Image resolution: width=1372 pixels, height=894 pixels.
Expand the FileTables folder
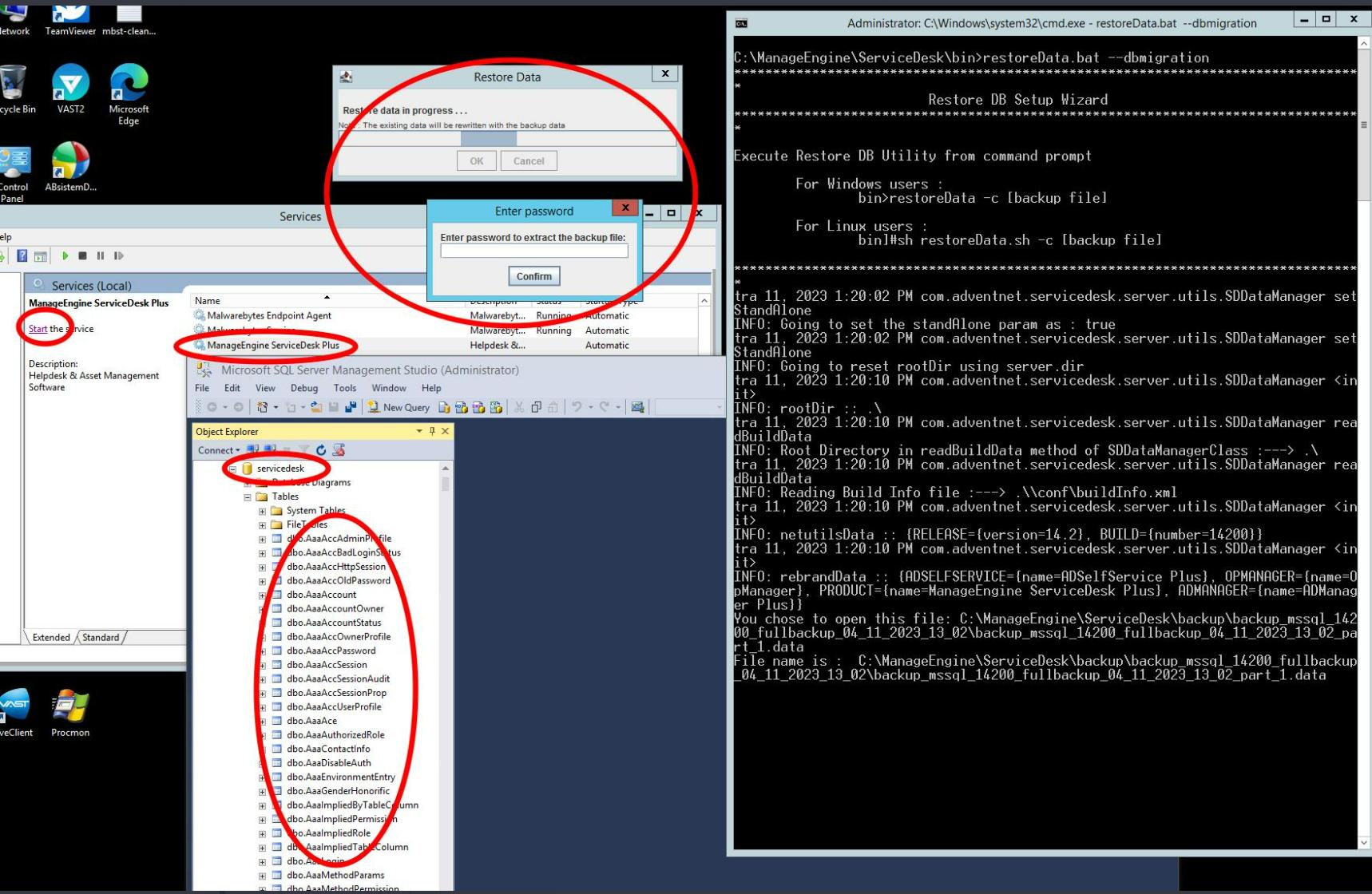pyautogui.click(x=262, y=525)
